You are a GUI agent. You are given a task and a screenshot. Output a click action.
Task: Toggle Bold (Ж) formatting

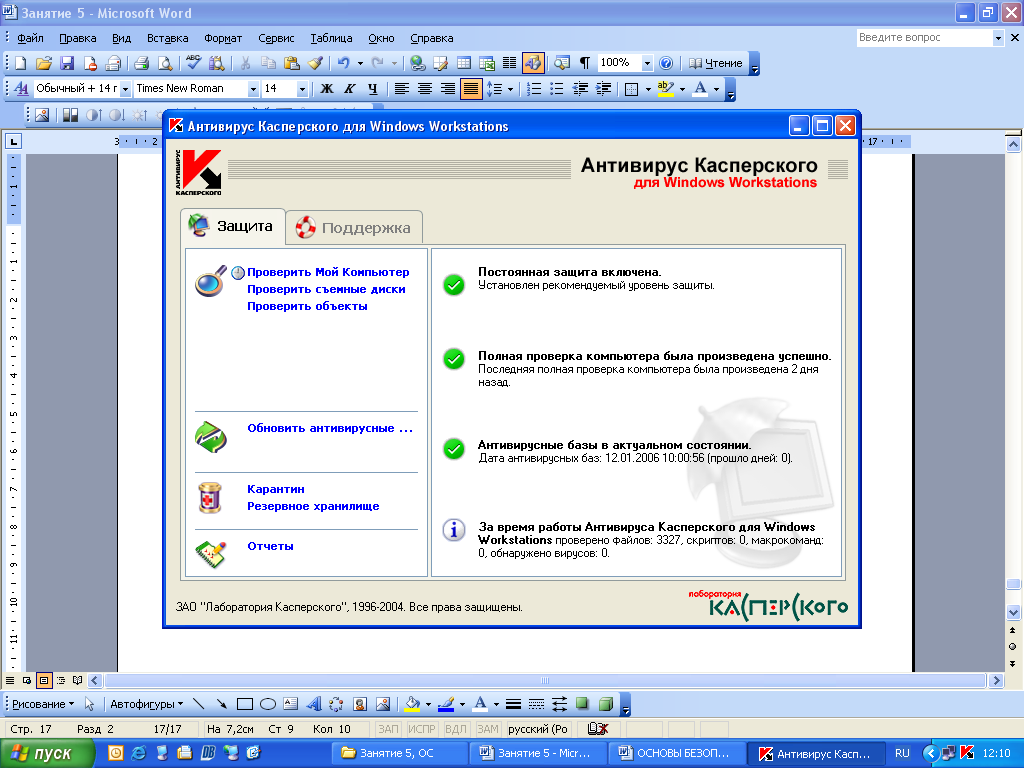click(x=327, y=89)
